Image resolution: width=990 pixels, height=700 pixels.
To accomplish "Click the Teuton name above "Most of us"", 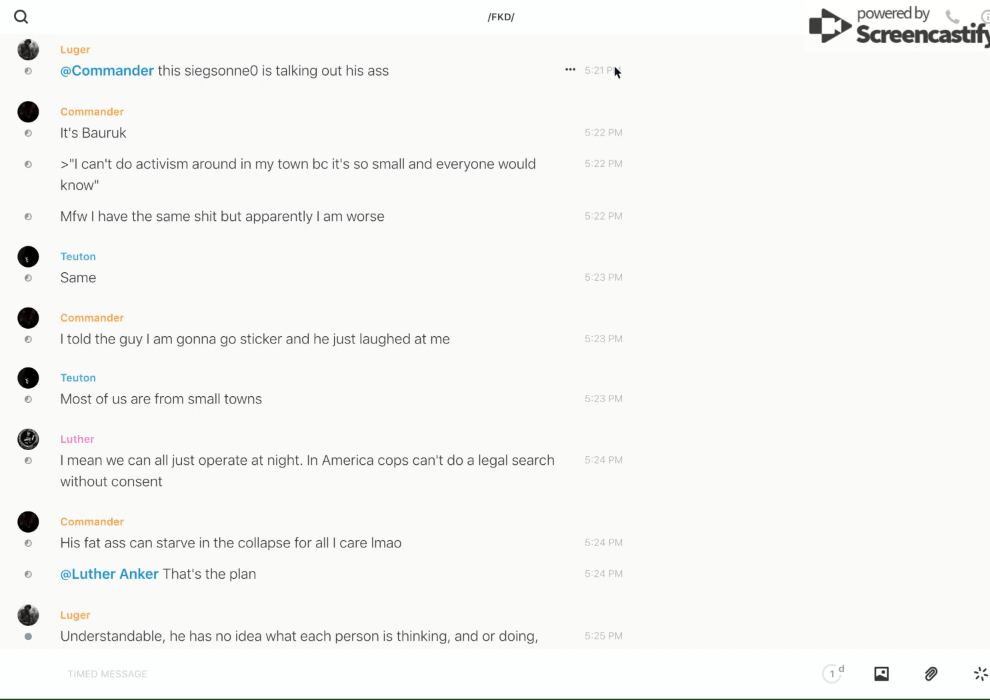I will point(78,378).
